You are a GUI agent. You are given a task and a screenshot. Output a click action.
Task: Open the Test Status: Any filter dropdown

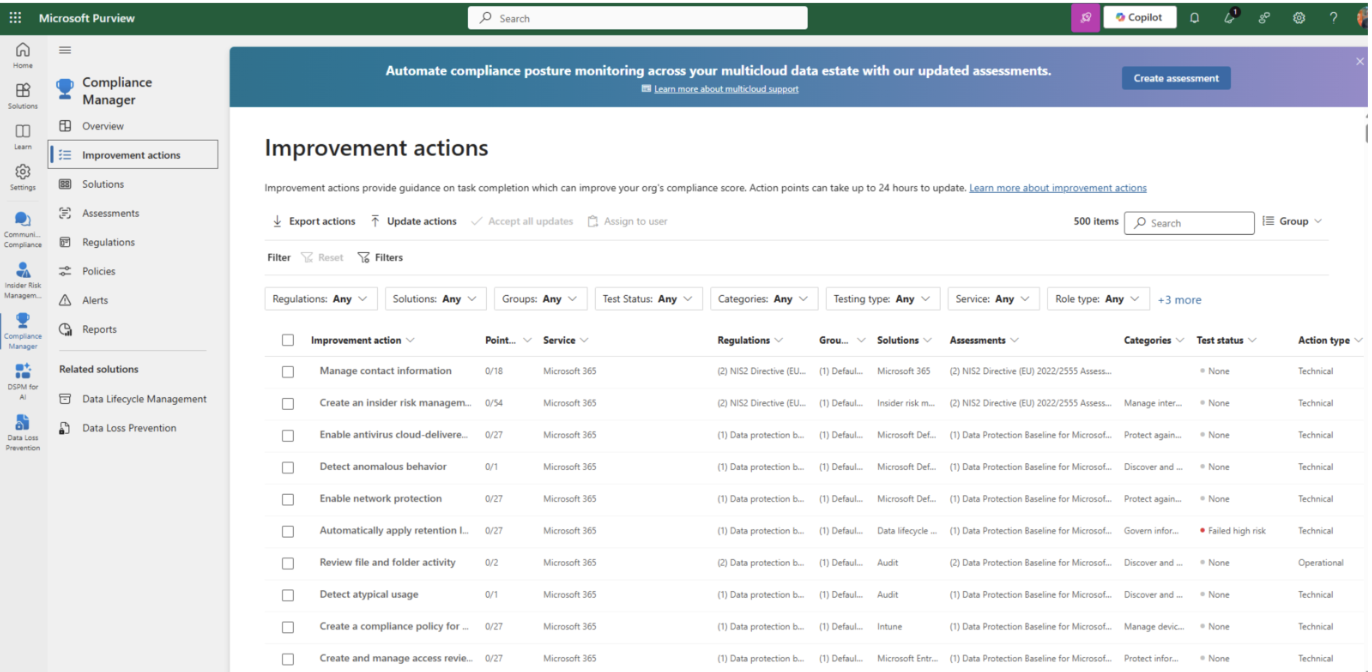[648, 299]
